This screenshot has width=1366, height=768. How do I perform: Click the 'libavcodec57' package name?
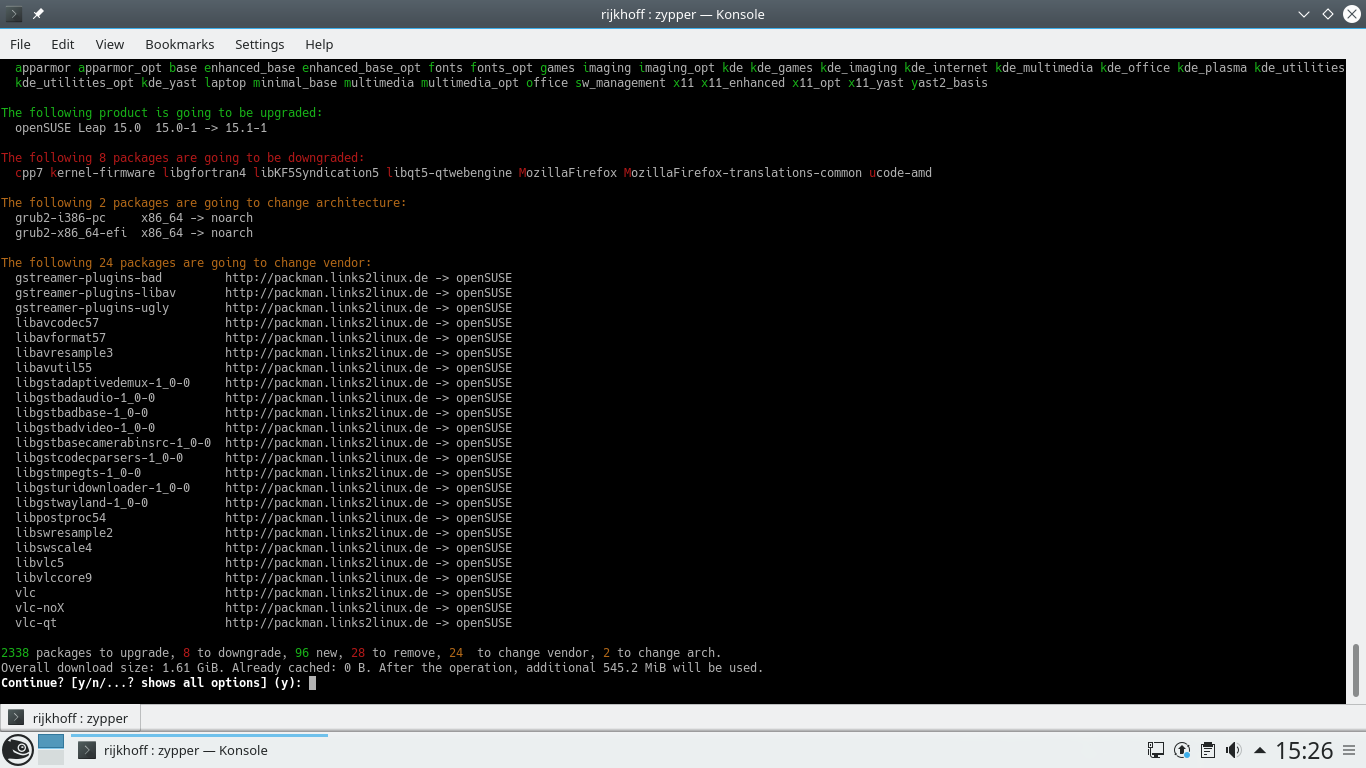[x=57, y=323]
